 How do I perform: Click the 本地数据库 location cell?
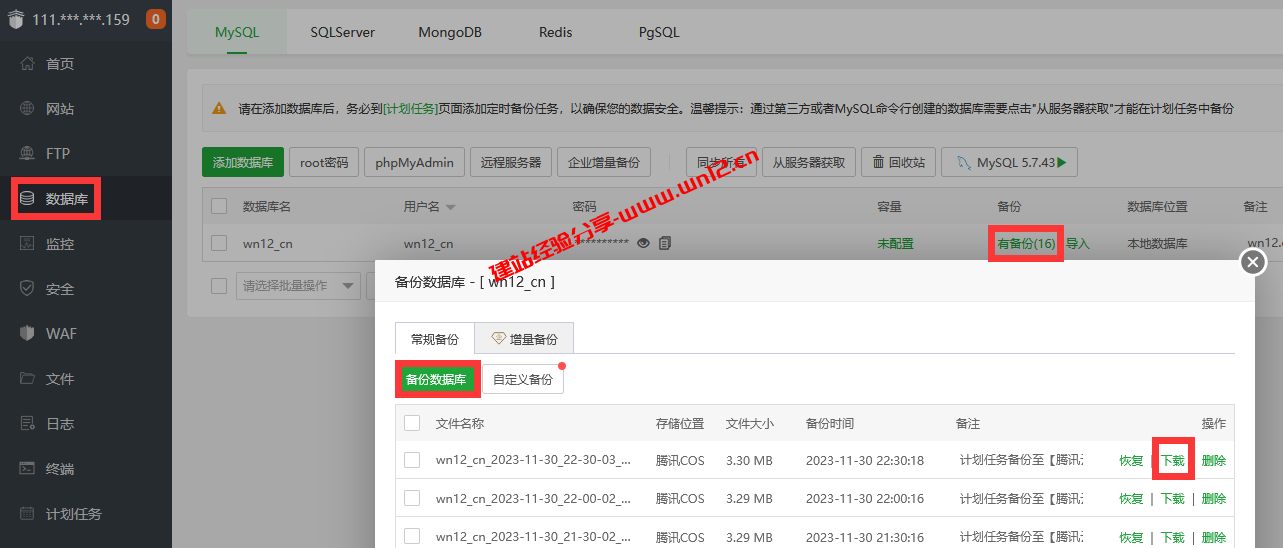(1157, 243)
